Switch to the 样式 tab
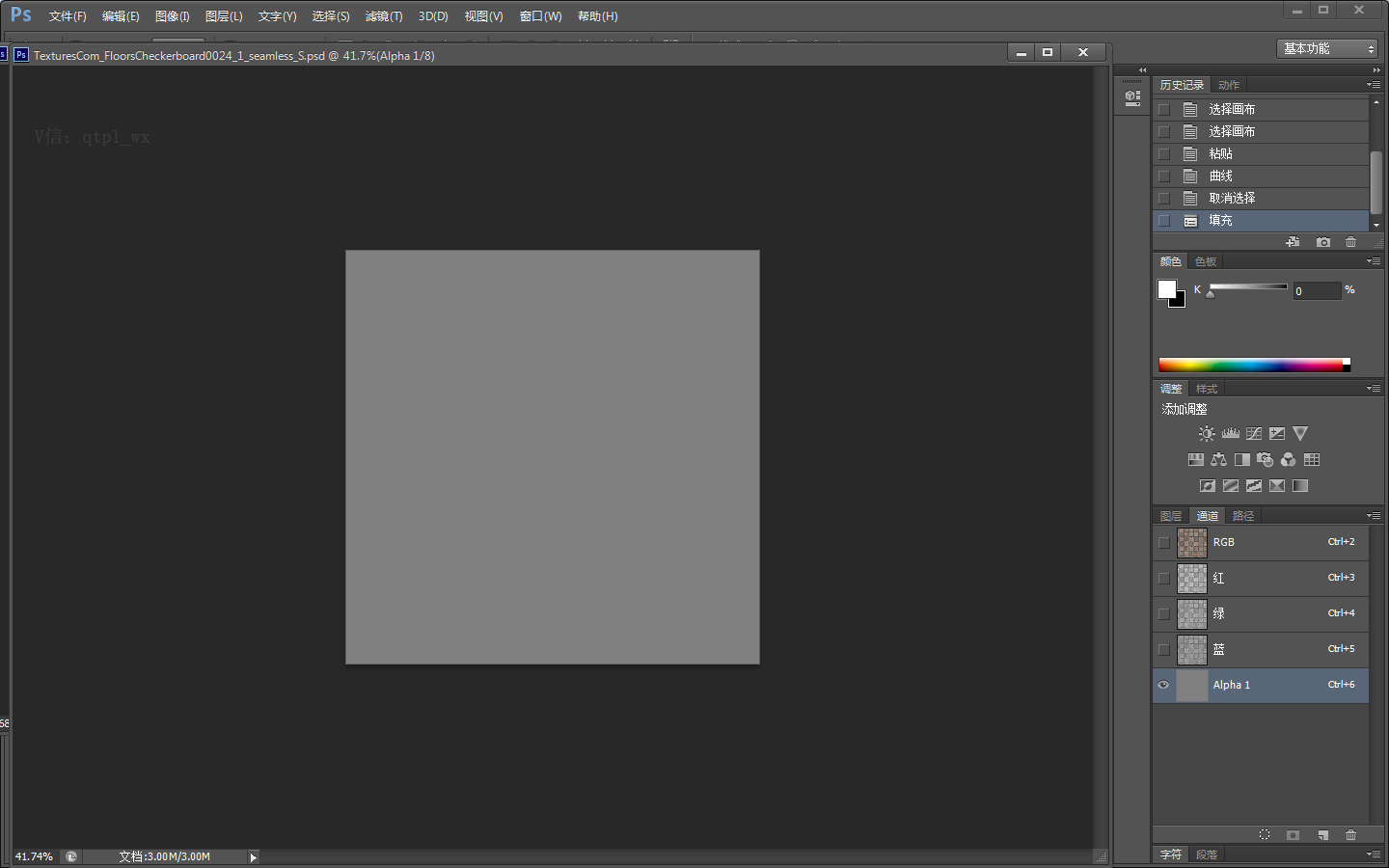1389x868 pixels. (1207, 389)
